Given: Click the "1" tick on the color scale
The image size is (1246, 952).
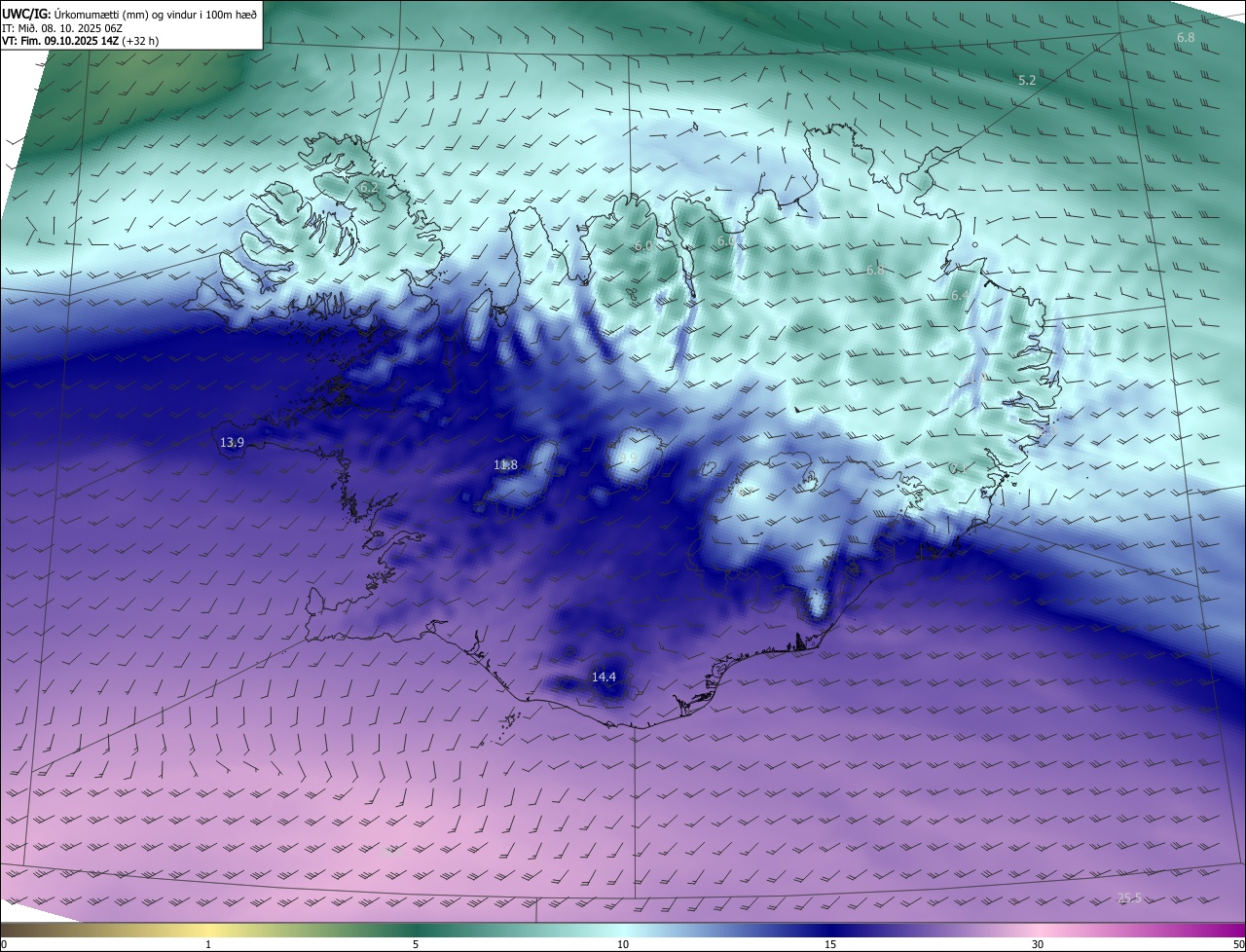Looking at the screenshot, I should click(208, 944).
